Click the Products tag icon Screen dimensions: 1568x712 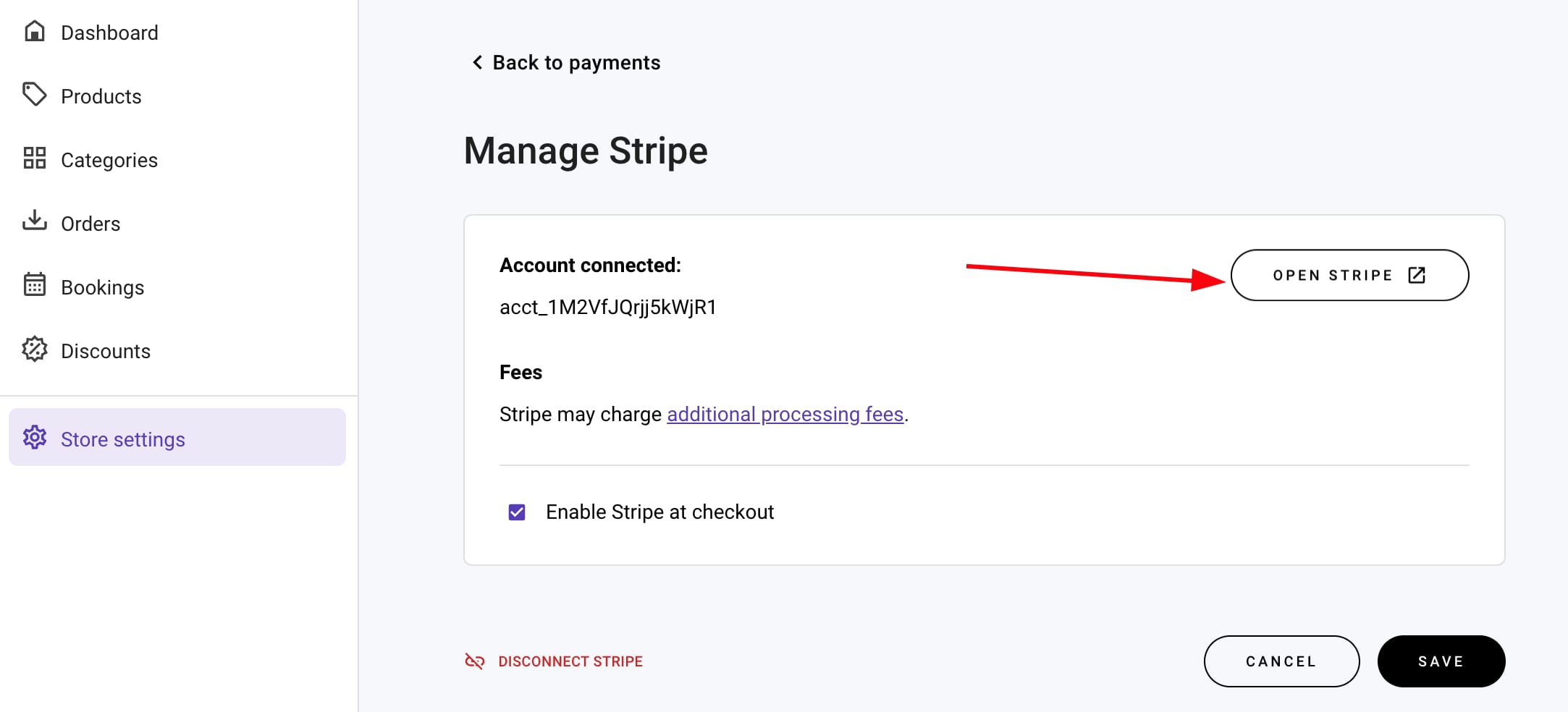pyautogui.click(x=35, y=95)
